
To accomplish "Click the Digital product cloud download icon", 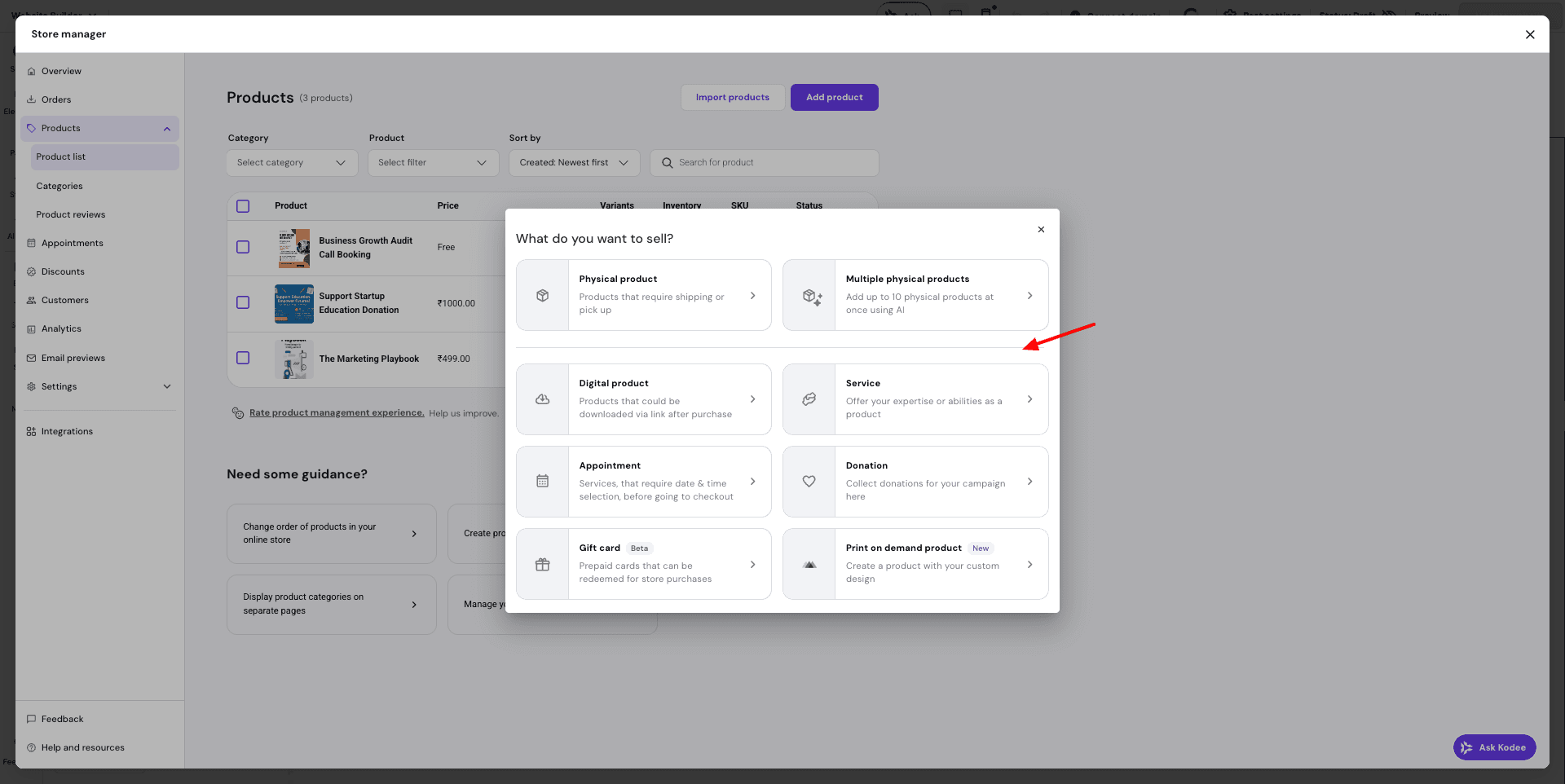I will (542, 399).
